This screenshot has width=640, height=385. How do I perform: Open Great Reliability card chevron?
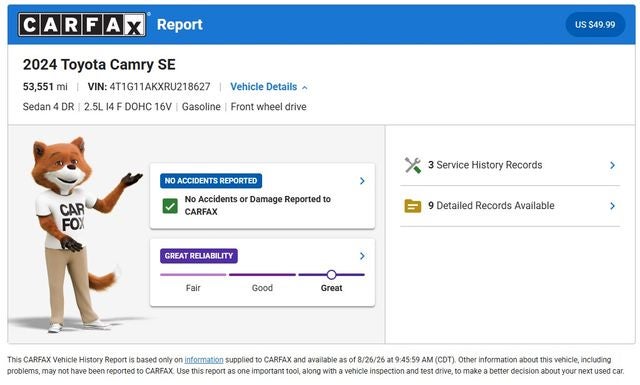point(362,256)
